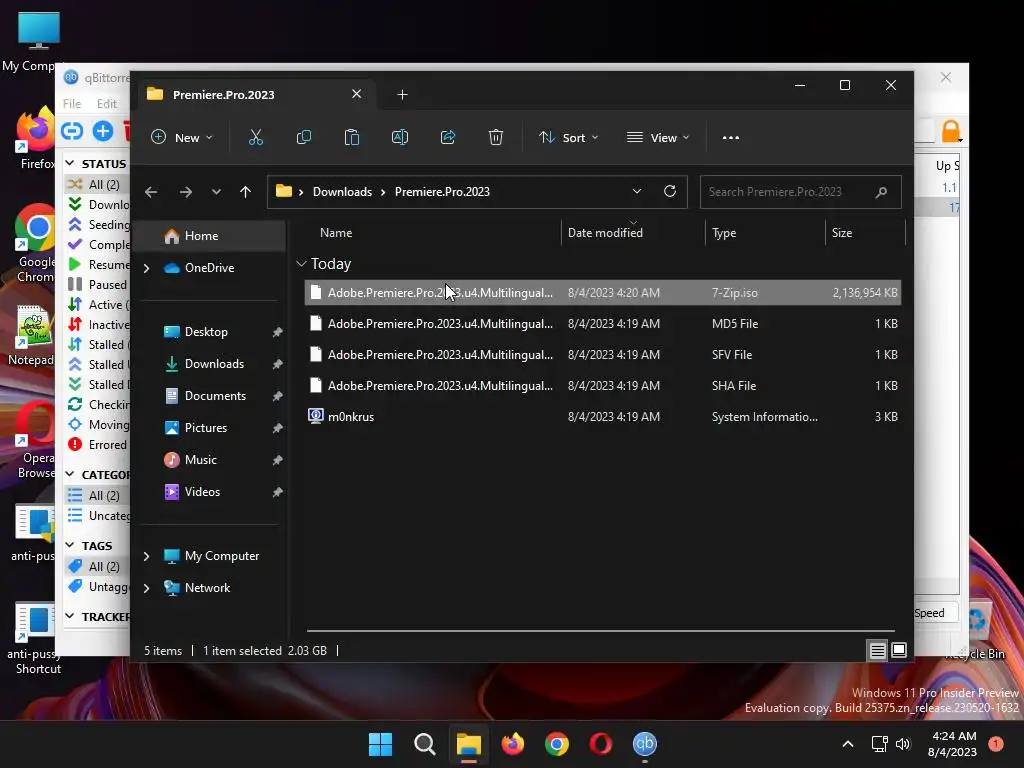Go up one folder level arrow
The width and height of the screenshot is (1024, 768).
[246, 192]
